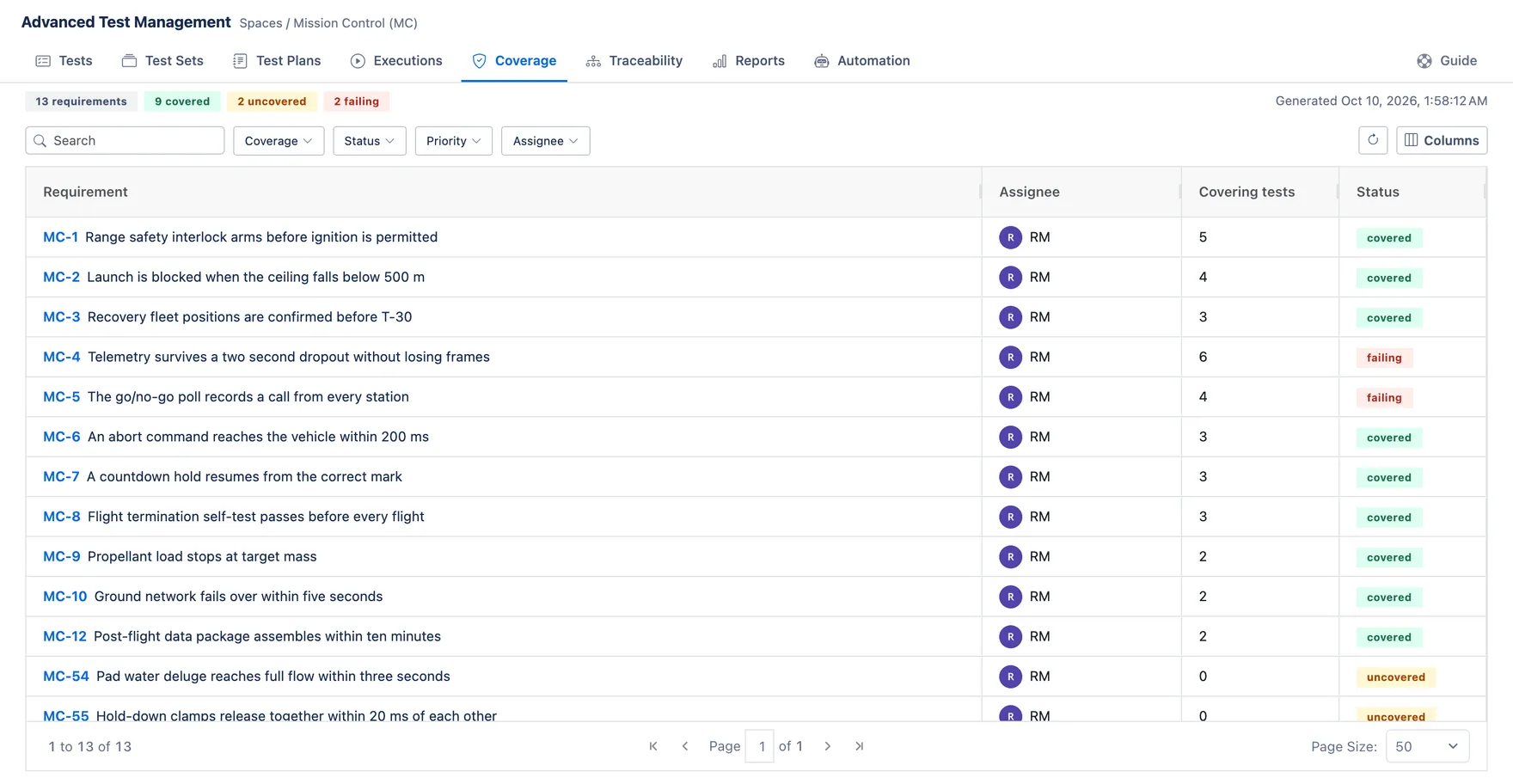Open the Assignee filter dropdown

pyautogui.click(x=546, y=141)
